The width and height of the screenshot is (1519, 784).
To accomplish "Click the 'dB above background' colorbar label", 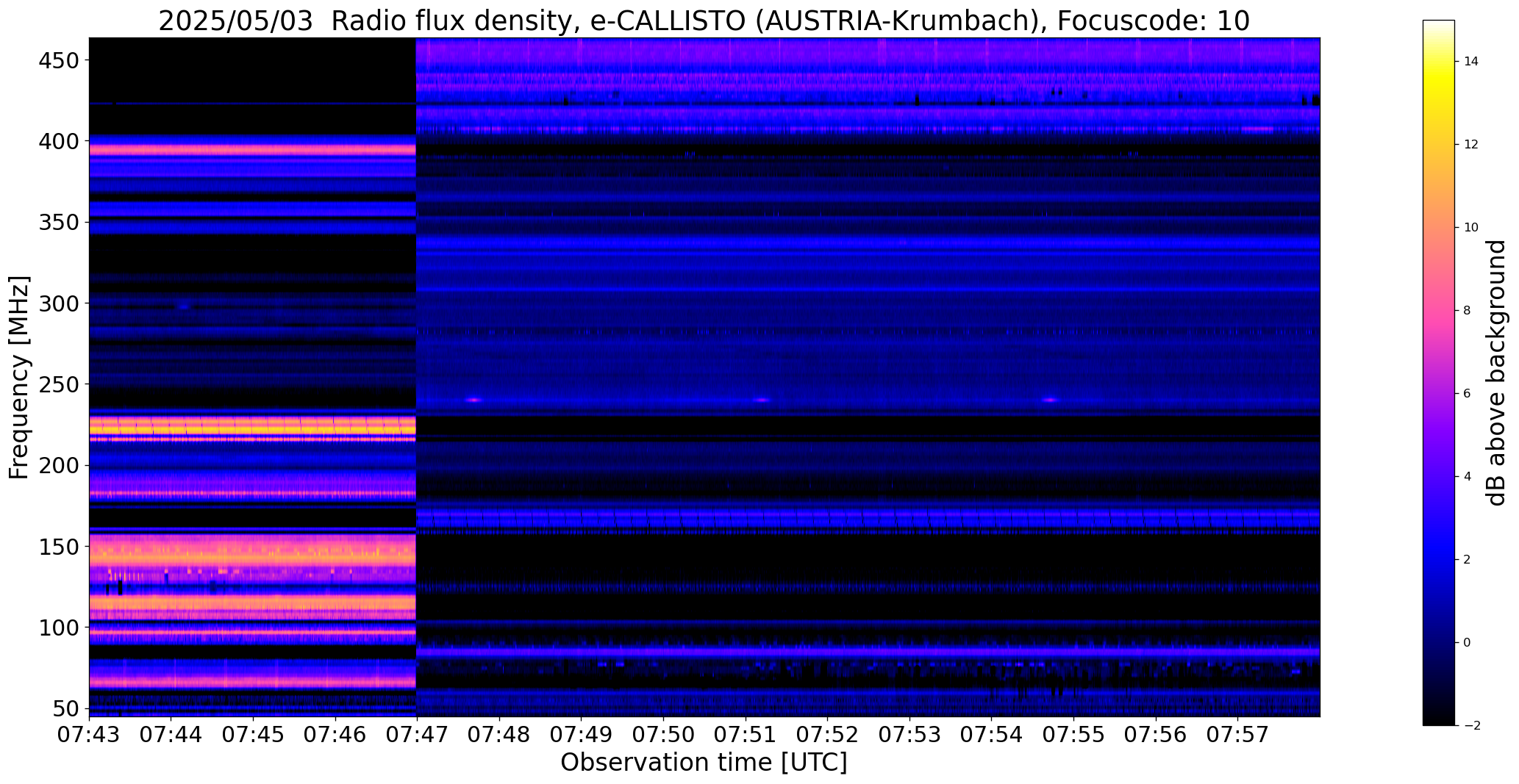I will point(1497,373).
